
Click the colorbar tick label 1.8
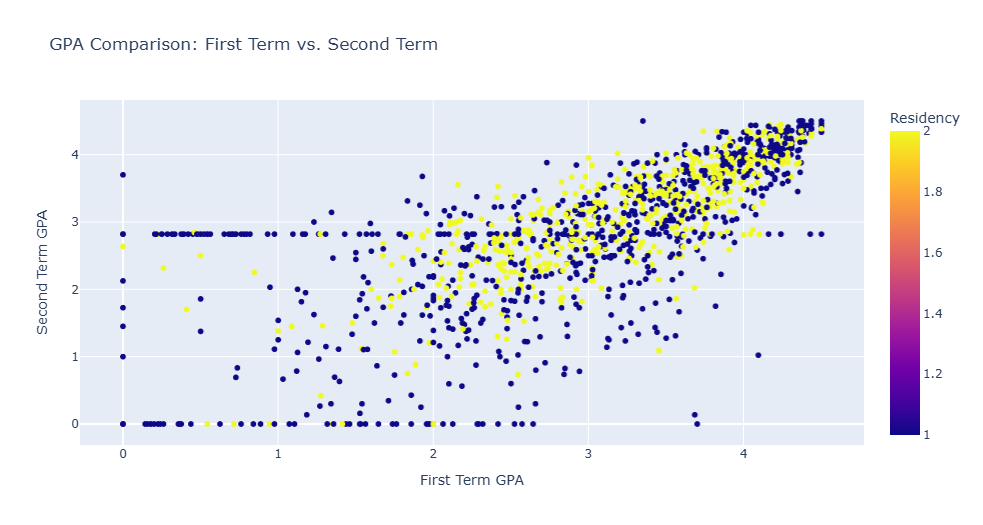932,192
